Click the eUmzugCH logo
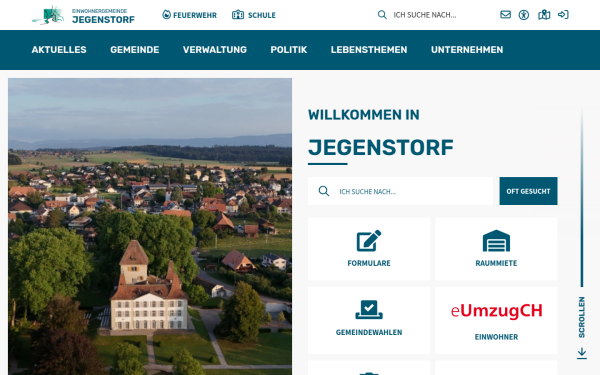 [x=497, y=311]
